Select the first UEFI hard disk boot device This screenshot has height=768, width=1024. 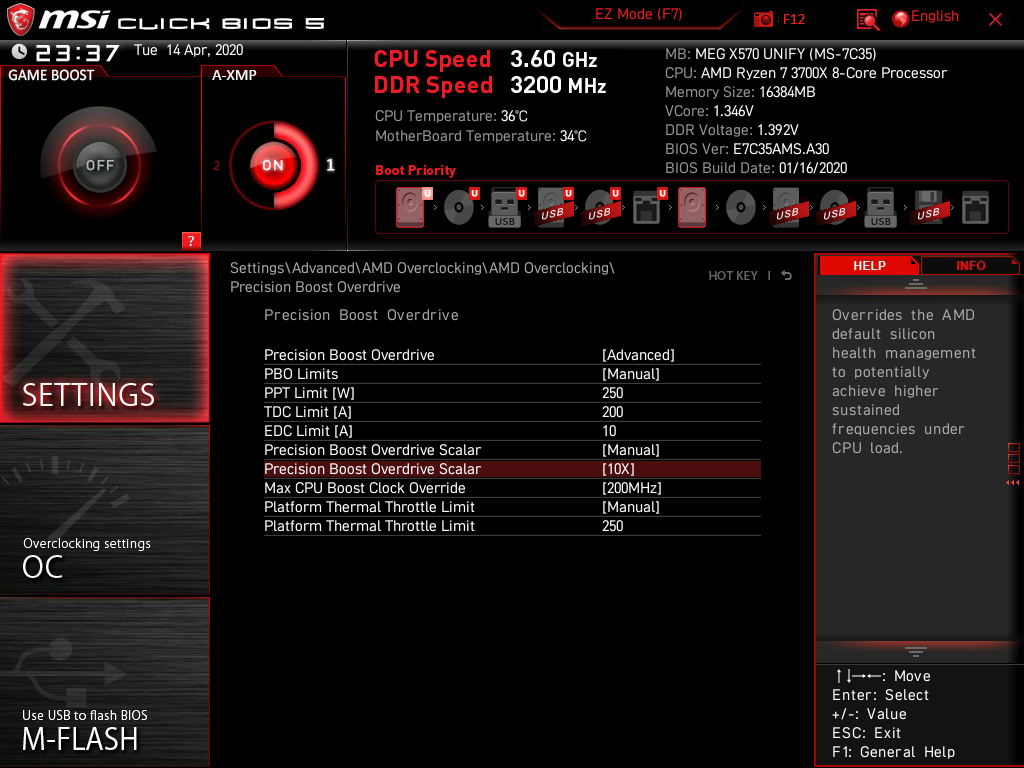410,208
